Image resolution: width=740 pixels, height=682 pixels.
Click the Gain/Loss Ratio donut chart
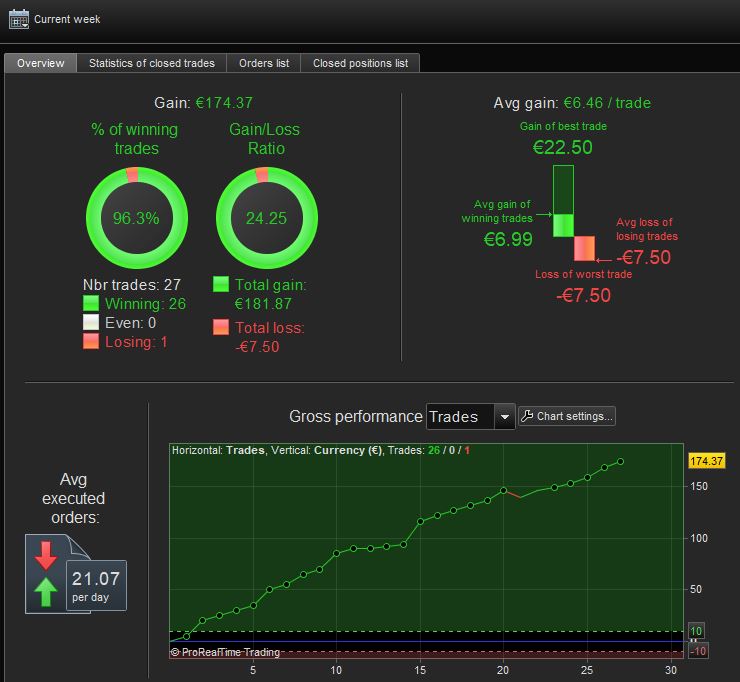pyautogui.click(x=267, y=218)
